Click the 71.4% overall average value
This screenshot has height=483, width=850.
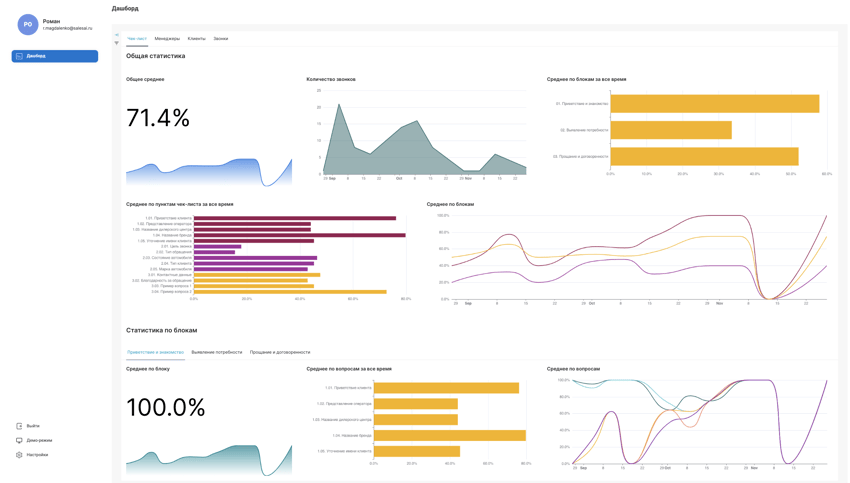click(158, 118)
